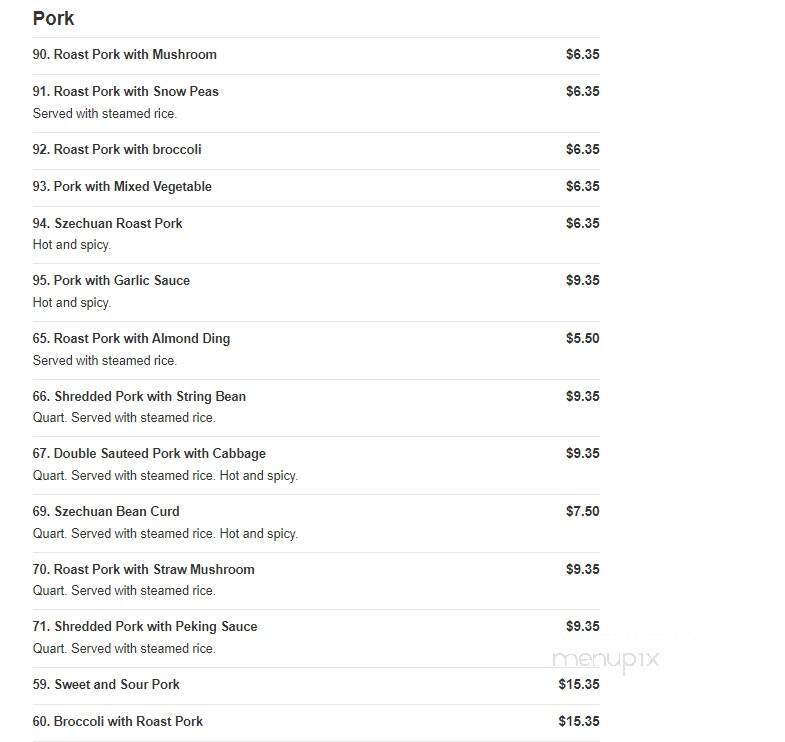Pick 70. Roast Pork with Straw Mushroom
Viewport: 785px width, 742px height.
tap(144, 569)
